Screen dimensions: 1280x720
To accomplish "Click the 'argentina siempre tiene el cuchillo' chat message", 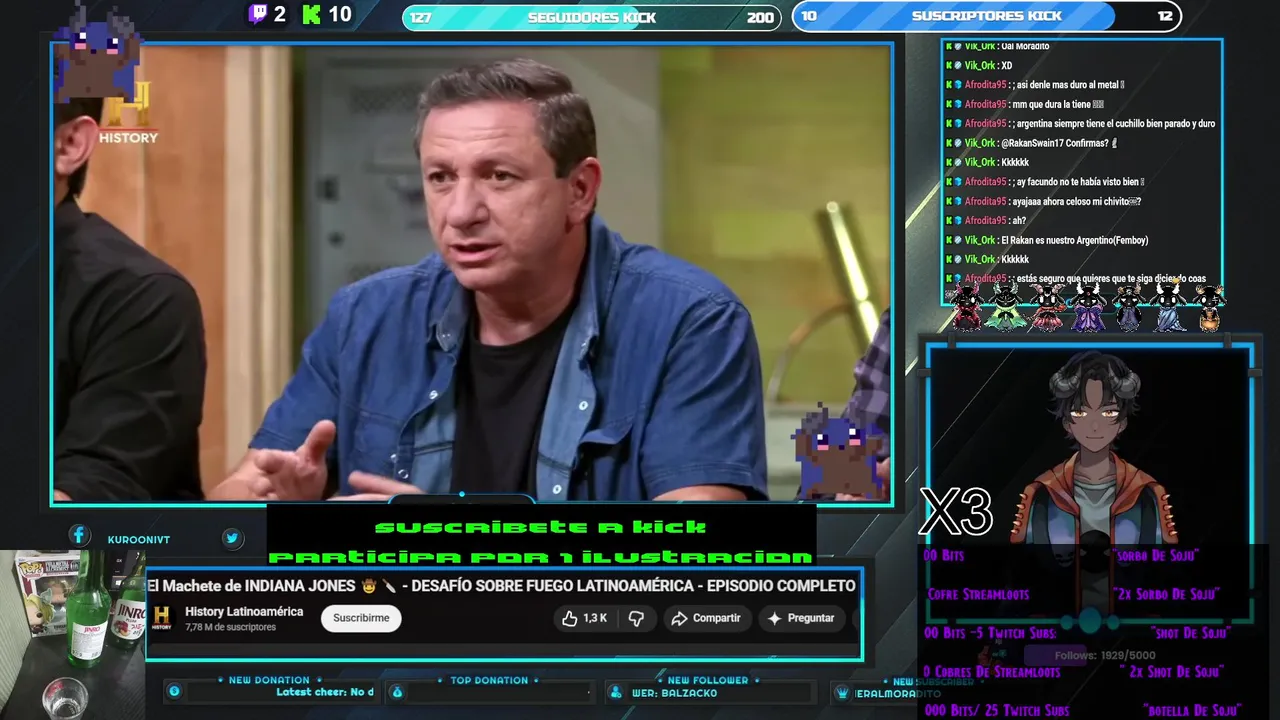I will coord(1080,124).
